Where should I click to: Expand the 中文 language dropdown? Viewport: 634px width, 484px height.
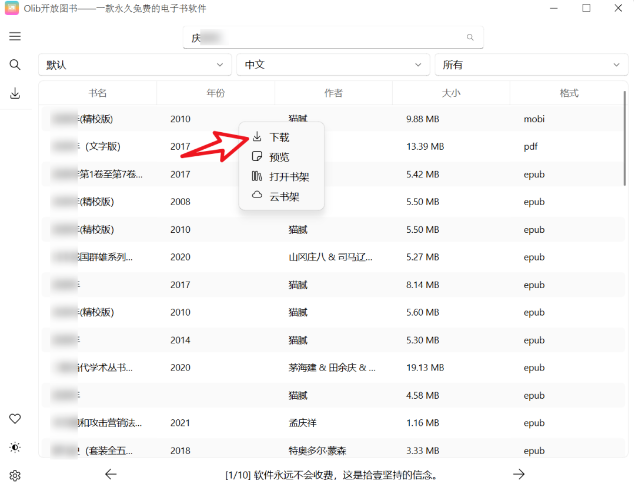tap(333, 65)
